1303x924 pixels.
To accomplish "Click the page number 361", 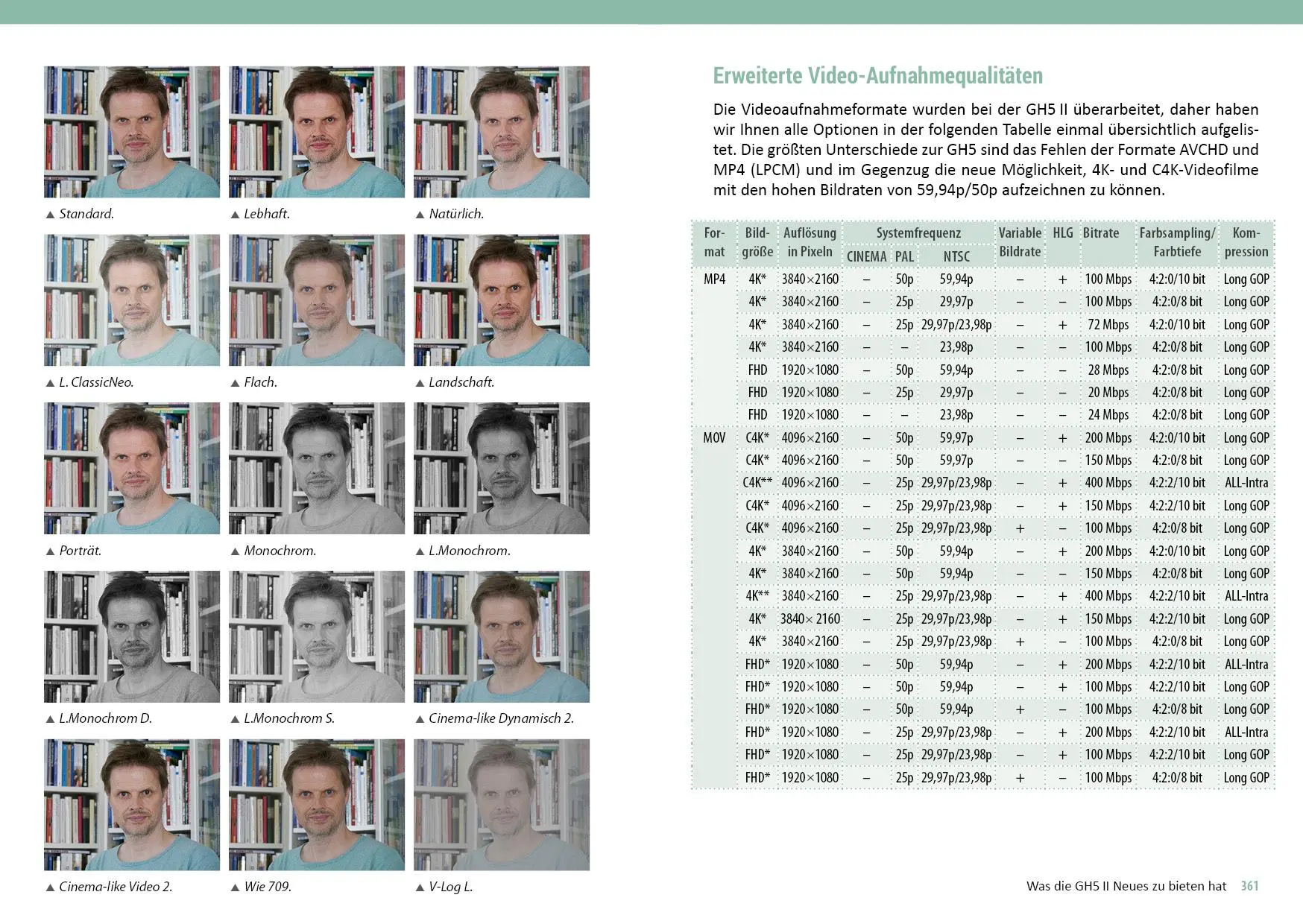I will click(x=1250, y=886).
